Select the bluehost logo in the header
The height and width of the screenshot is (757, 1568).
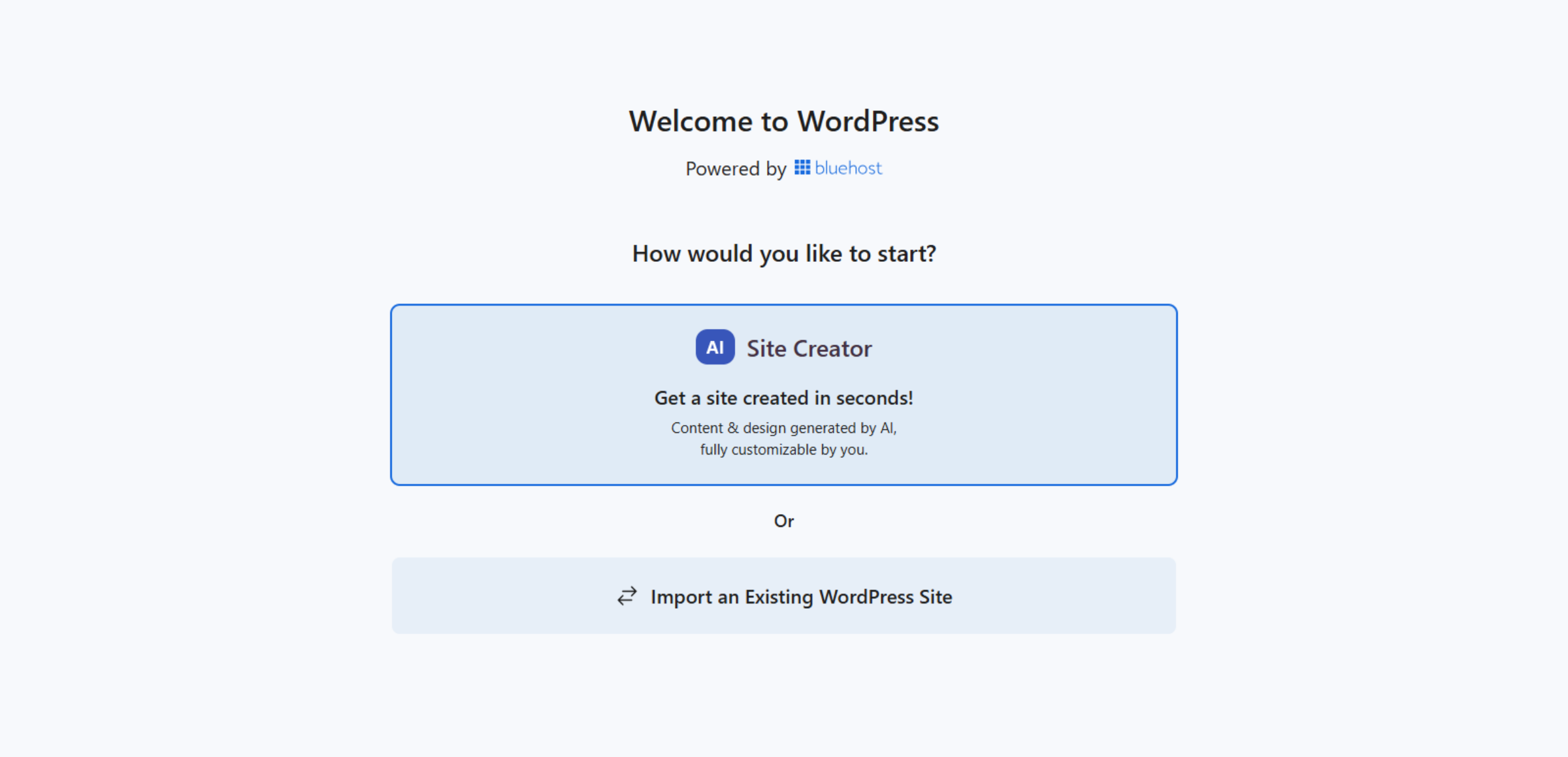838,168
